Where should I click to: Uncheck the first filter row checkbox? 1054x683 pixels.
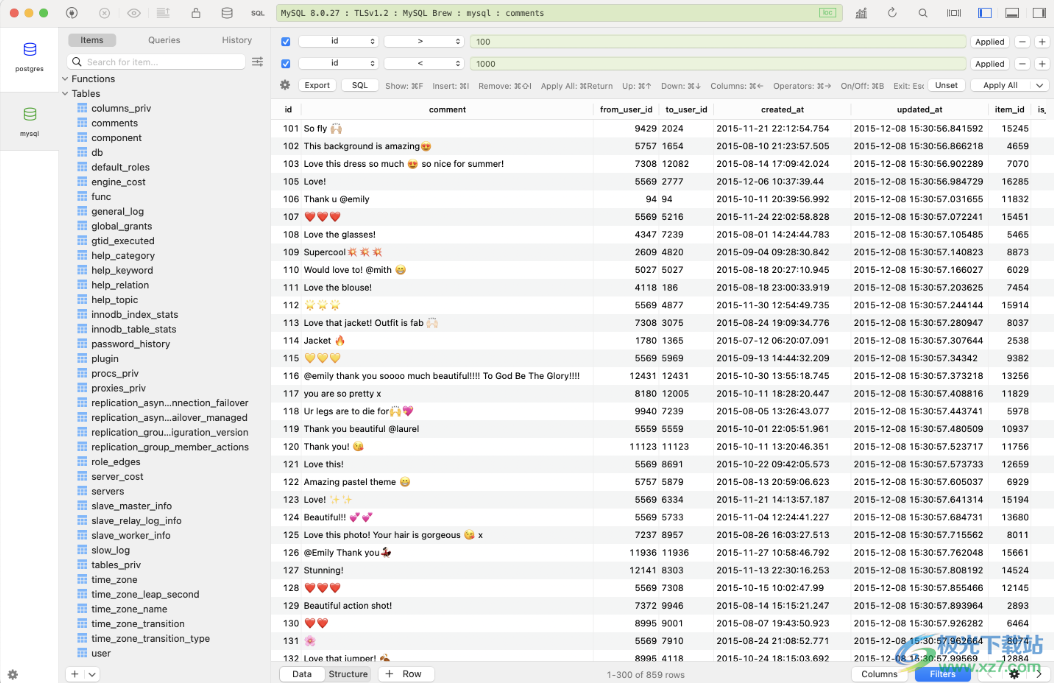(286, 42)
